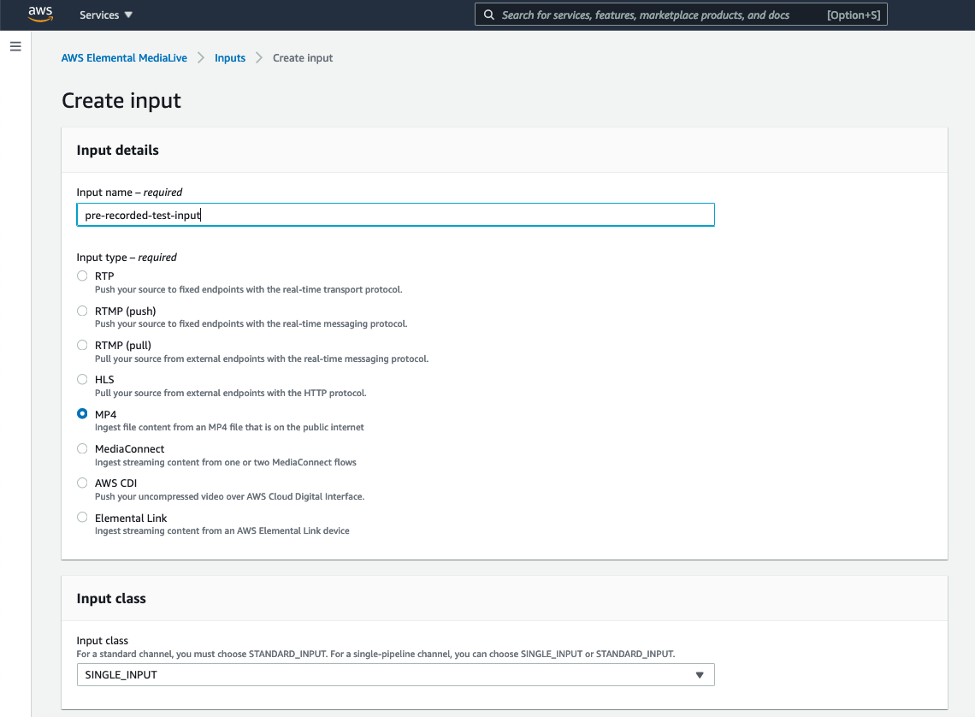Image resolution: width=977 pixels, height=718 pixels.
Task: Select the Elemental Link input type
Action: (x=82, y=517)
